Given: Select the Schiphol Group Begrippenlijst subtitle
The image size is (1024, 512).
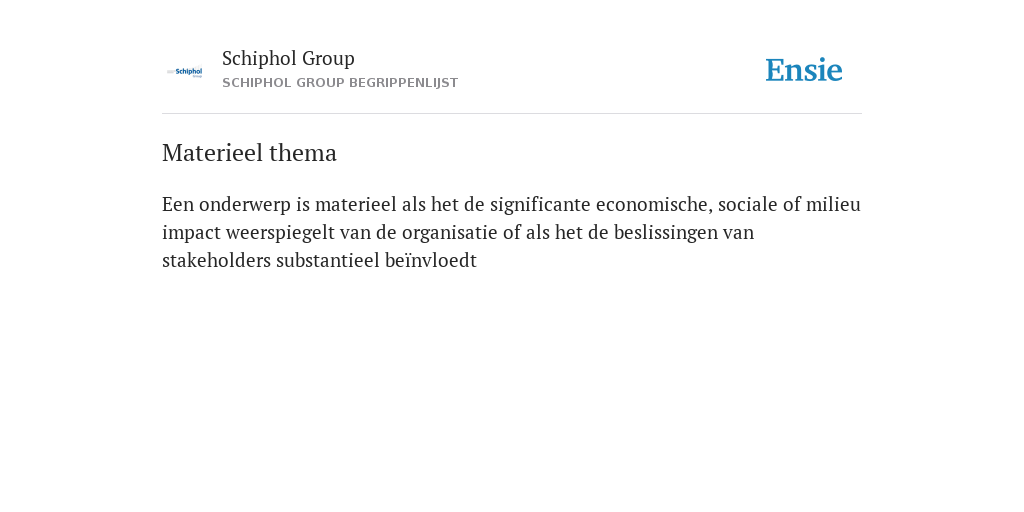Looking at the screenshot, I should pos(340,83).
